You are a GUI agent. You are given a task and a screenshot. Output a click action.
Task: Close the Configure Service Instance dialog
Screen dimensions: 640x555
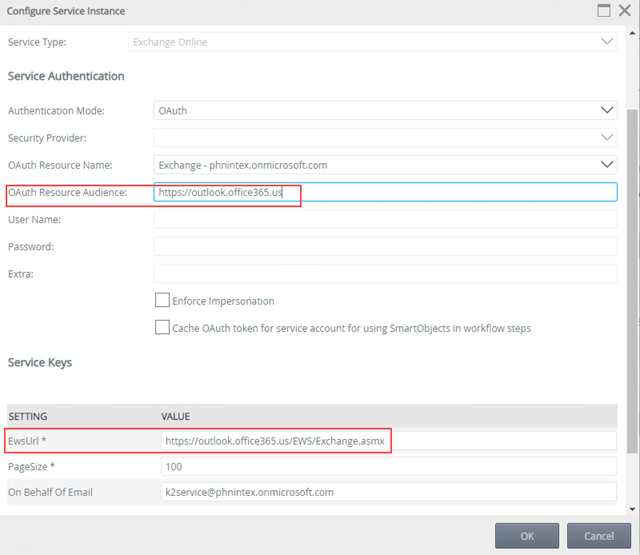pyautogui.click(x=627, y=11)
